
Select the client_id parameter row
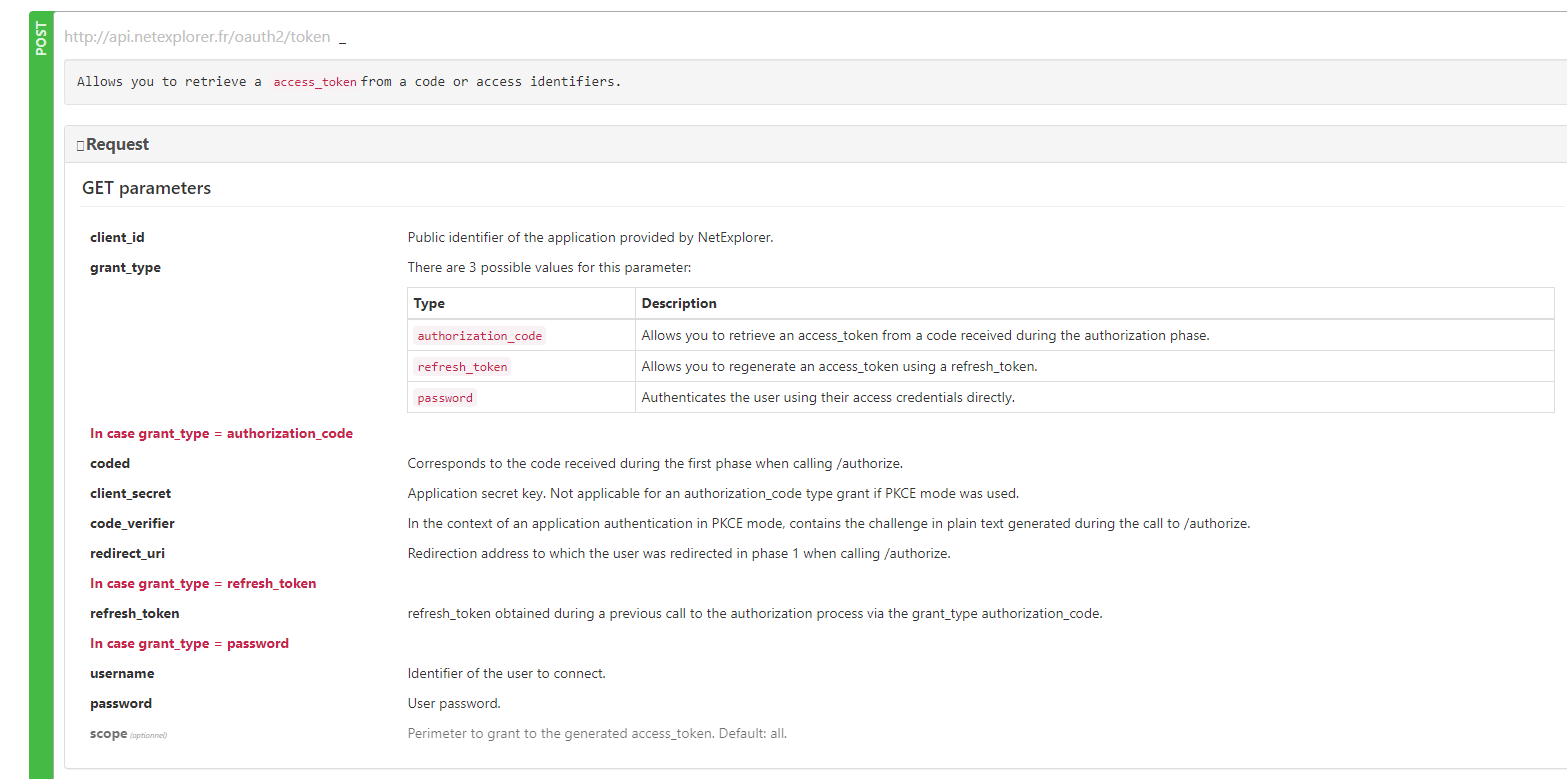coord(117,237)
